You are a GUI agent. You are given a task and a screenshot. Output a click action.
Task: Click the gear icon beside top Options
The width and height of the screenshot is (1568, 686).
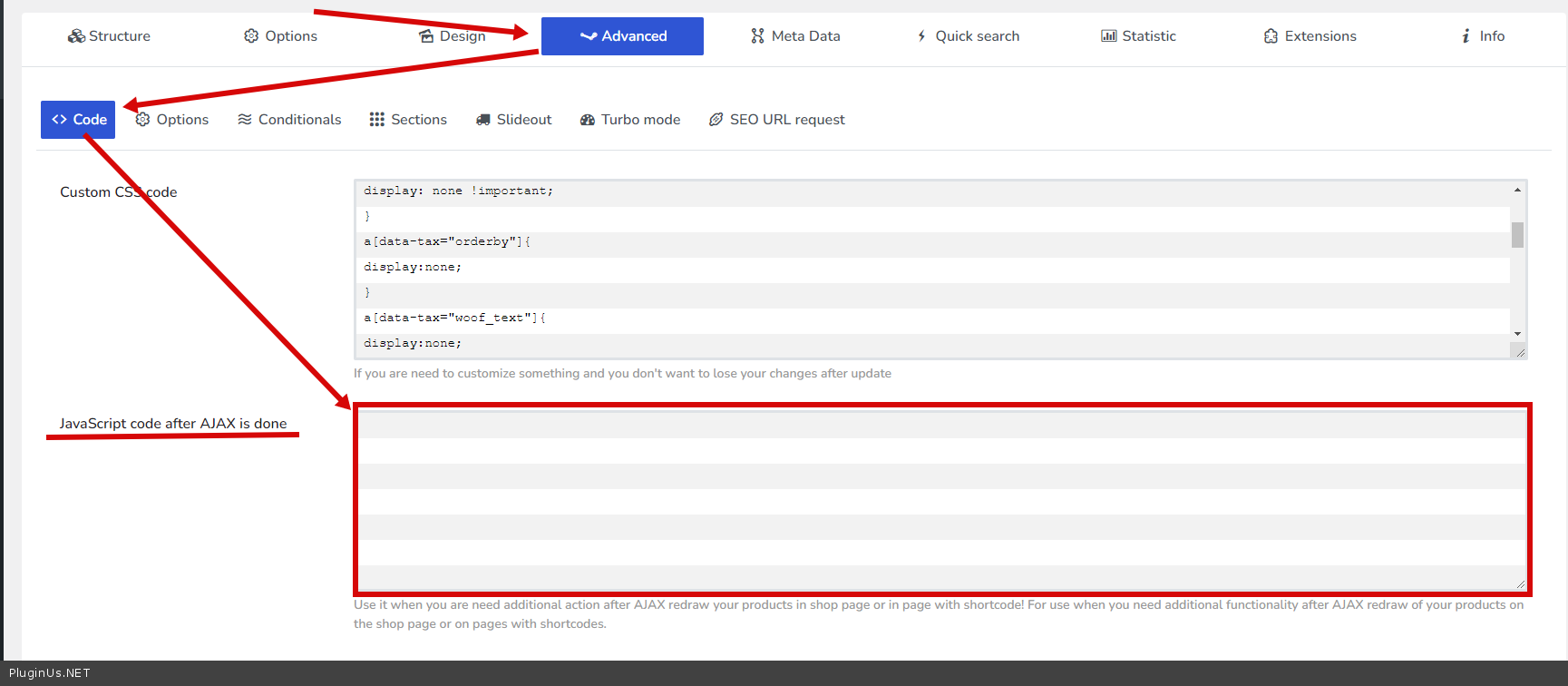coord(251,36)
